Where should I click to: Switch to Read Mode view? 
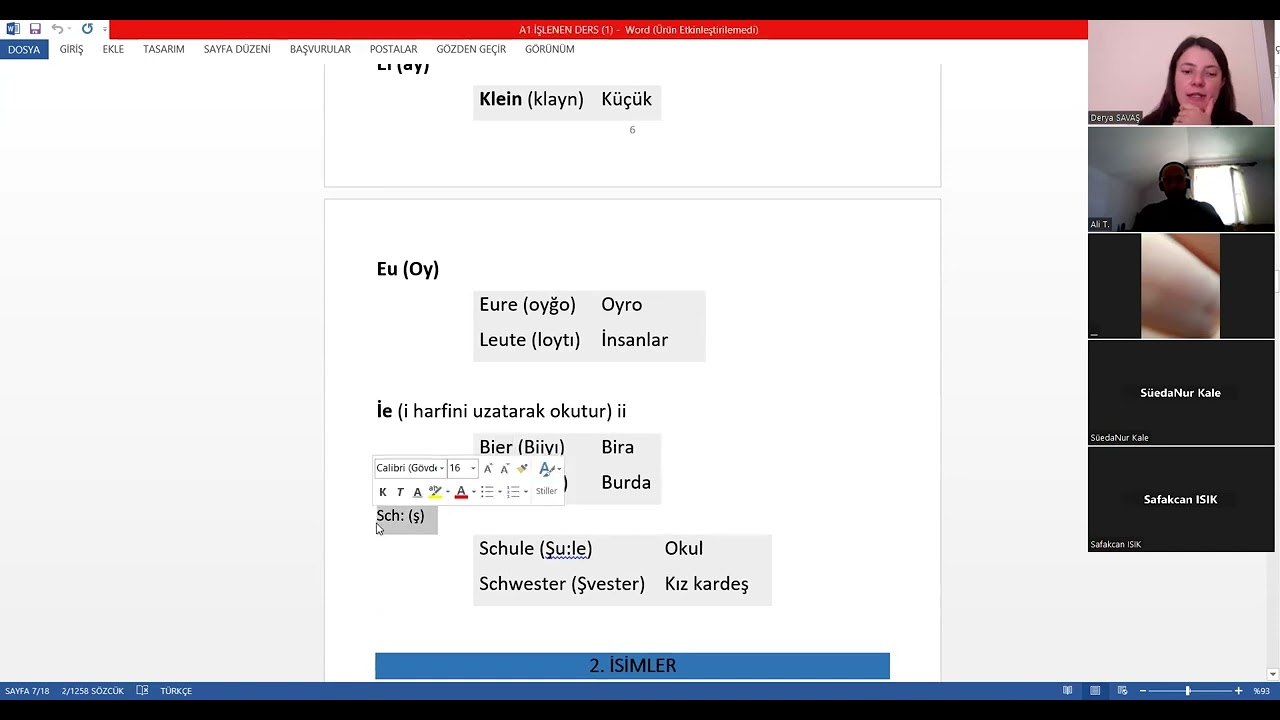(1068, 691)
